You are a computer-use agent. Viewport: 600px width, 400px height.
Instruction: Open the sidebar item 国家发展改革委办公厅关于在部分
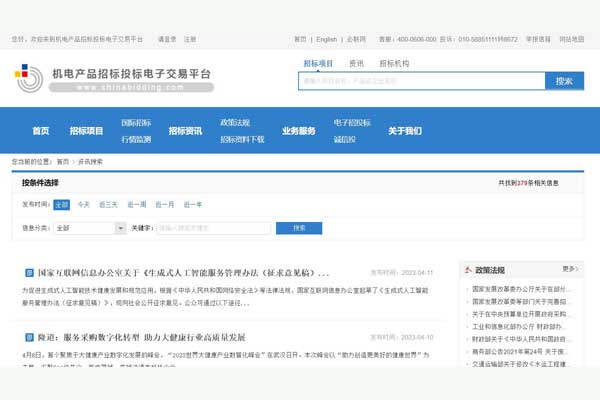[x=521, y=289]
